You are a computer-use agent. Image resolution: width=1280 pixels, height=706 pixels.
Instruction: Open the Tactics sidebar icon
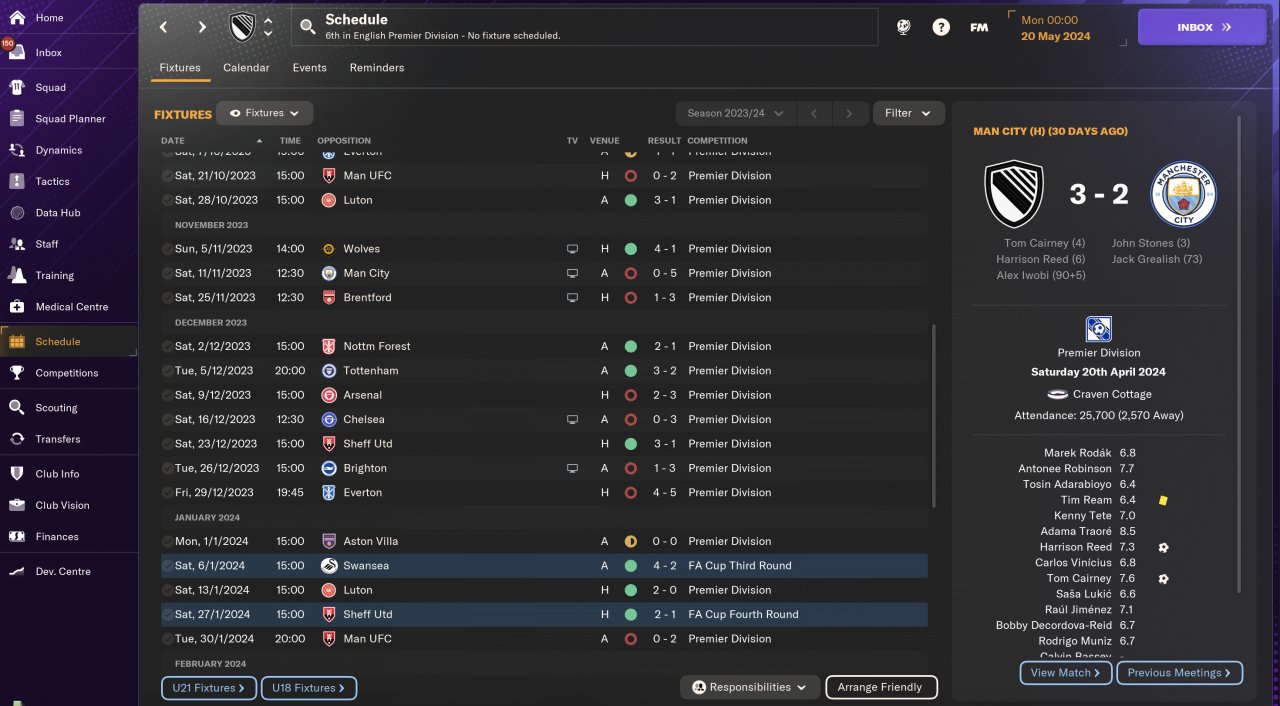17,181
